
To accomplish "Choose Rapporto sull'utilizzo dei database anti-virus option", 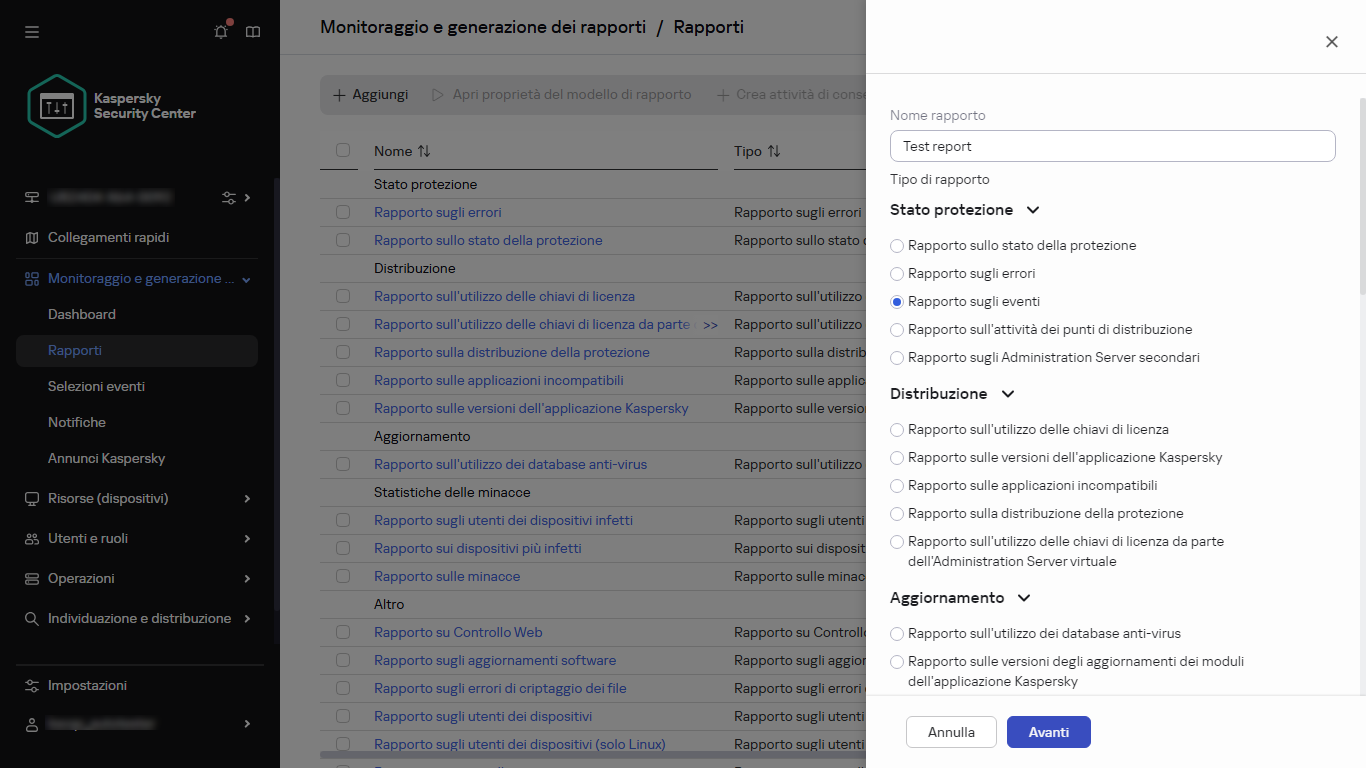I will click(897, 633).
